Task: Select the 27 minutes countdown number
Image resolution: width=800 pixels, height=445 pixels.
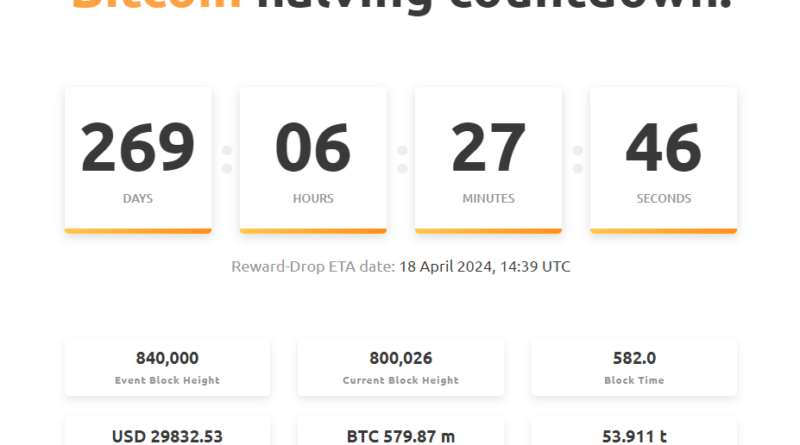Action: point(488,147)
